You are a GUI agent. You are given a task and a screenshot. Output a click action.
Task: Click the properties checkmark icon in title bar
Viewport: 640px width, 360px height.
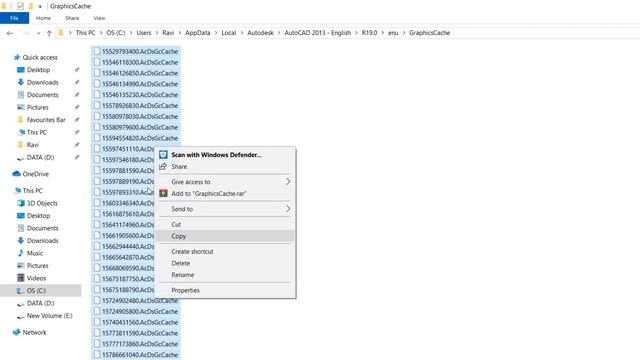(20, 6)
